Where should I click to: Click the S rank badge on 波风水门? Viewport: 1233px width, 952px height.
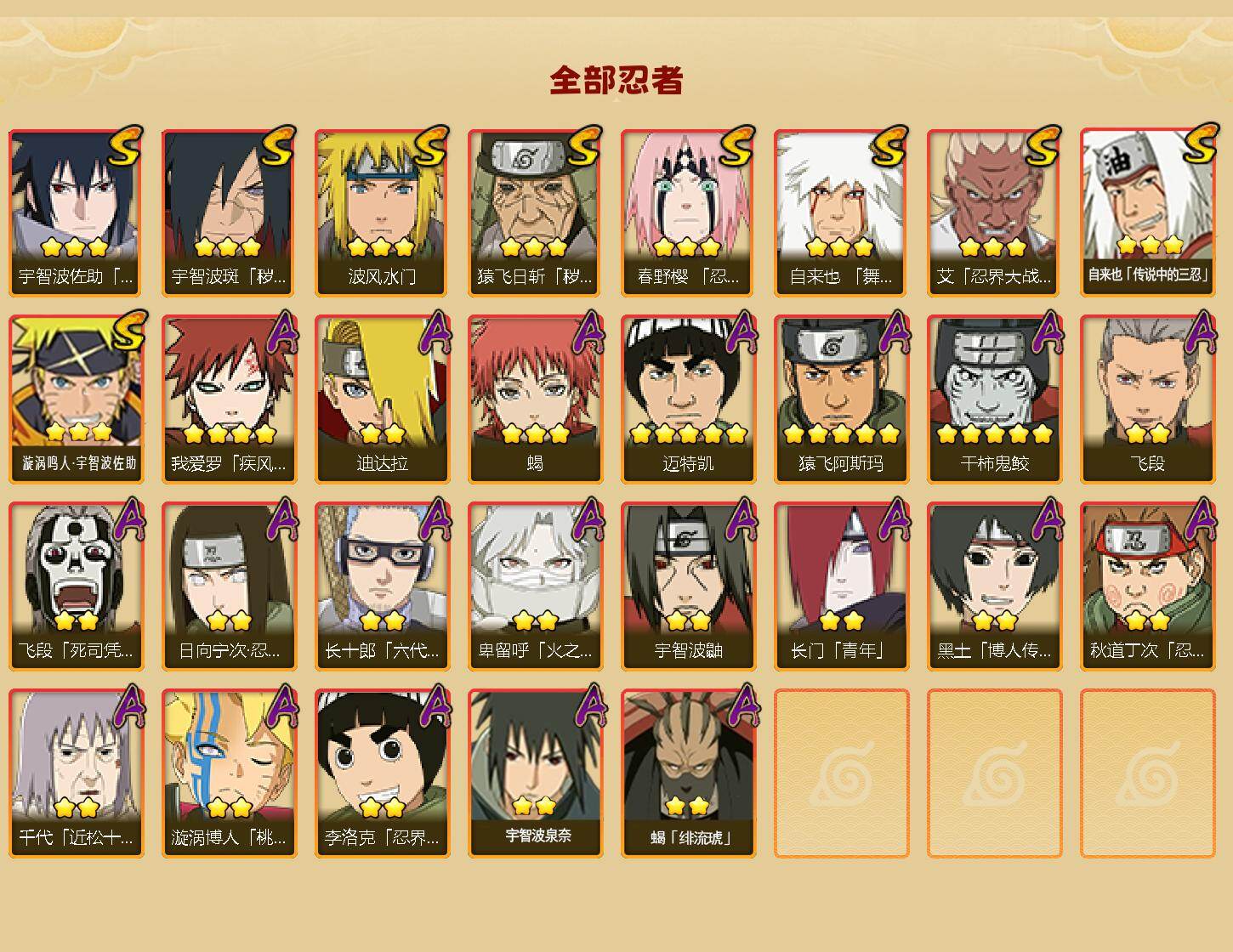[431, 146]
